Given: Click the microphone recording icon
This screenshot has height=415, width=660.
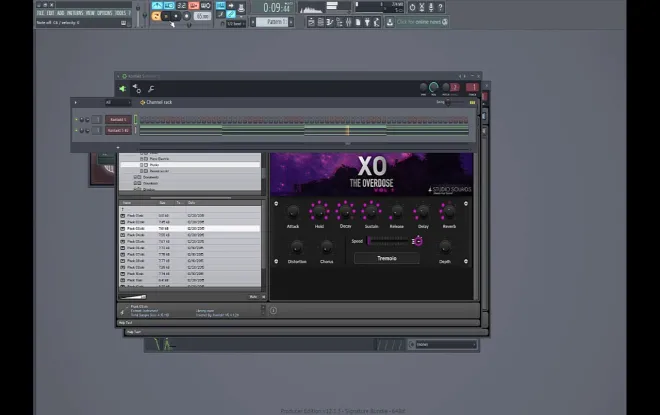Looking at the screenshot, I should (x=431, y=7).
